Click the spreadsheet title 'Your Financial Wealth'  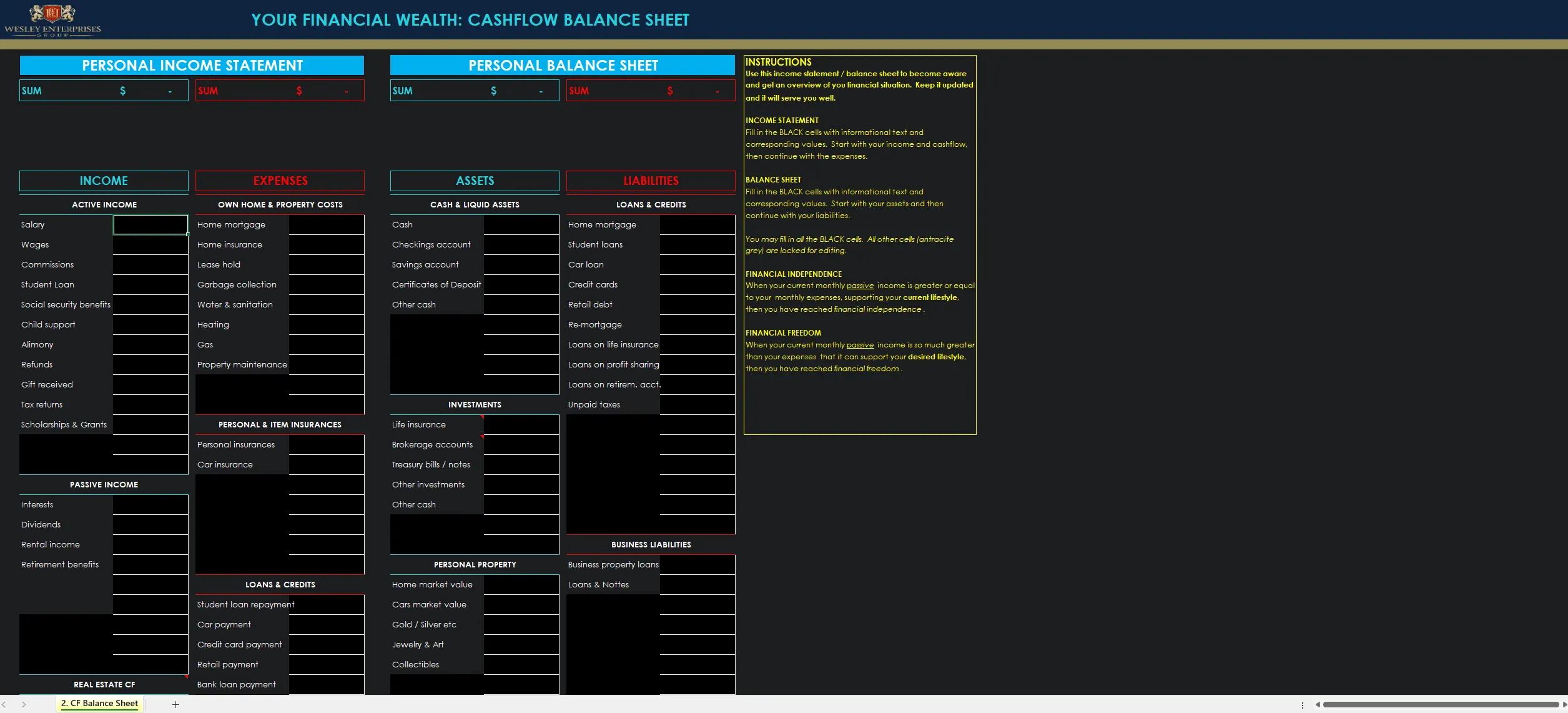[x=470, y=20]
